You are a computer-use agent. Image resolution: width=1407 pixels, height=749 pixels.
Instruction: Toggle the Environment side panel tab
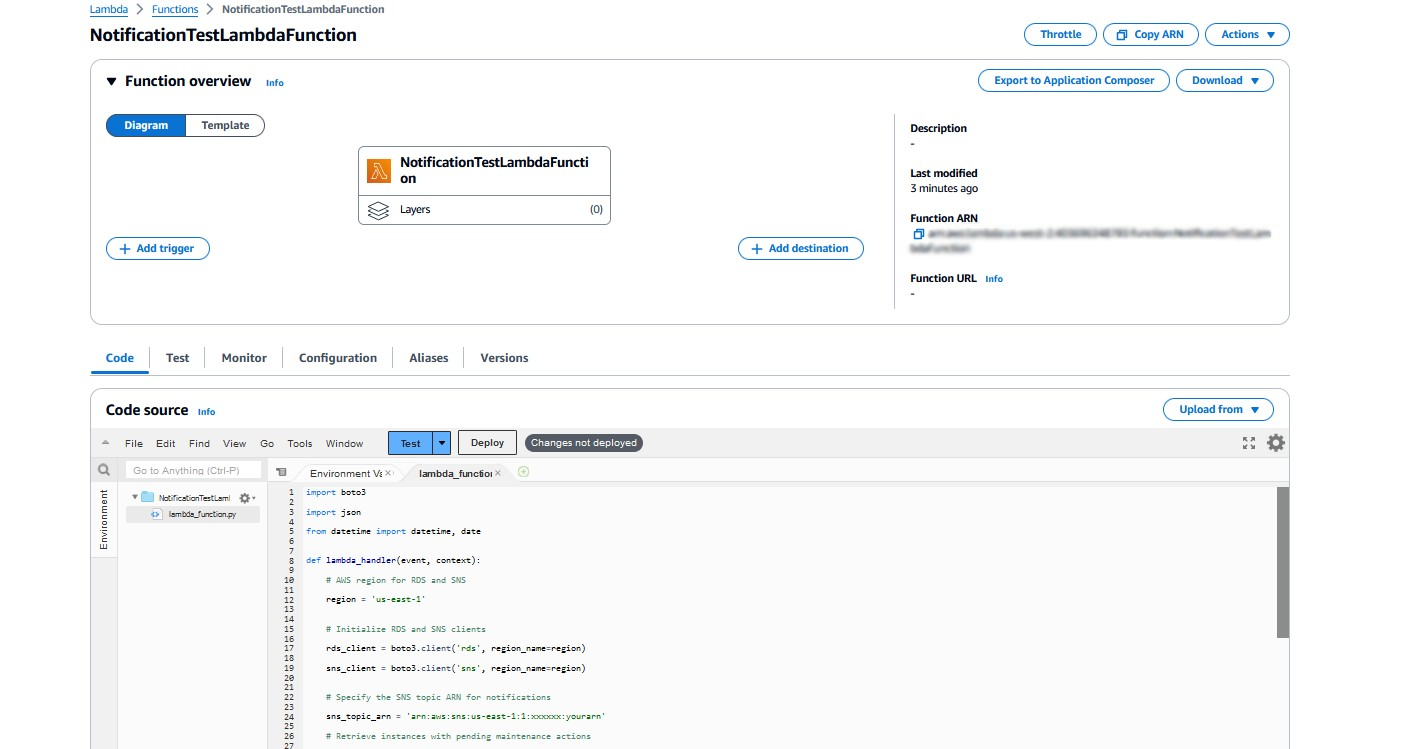[104, 520]
